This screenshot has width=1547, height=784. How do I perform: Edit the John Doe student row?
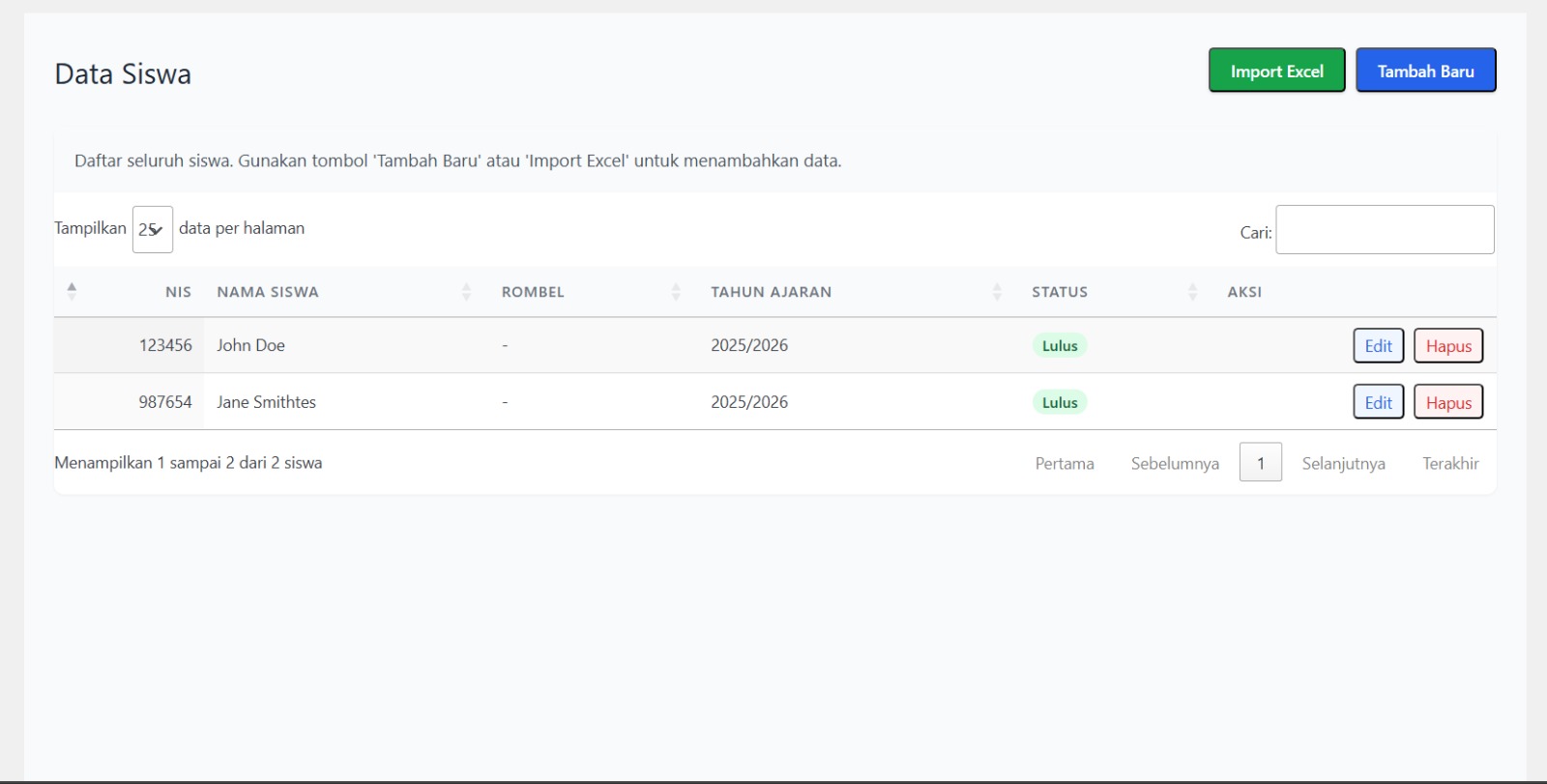[1378, 346]
